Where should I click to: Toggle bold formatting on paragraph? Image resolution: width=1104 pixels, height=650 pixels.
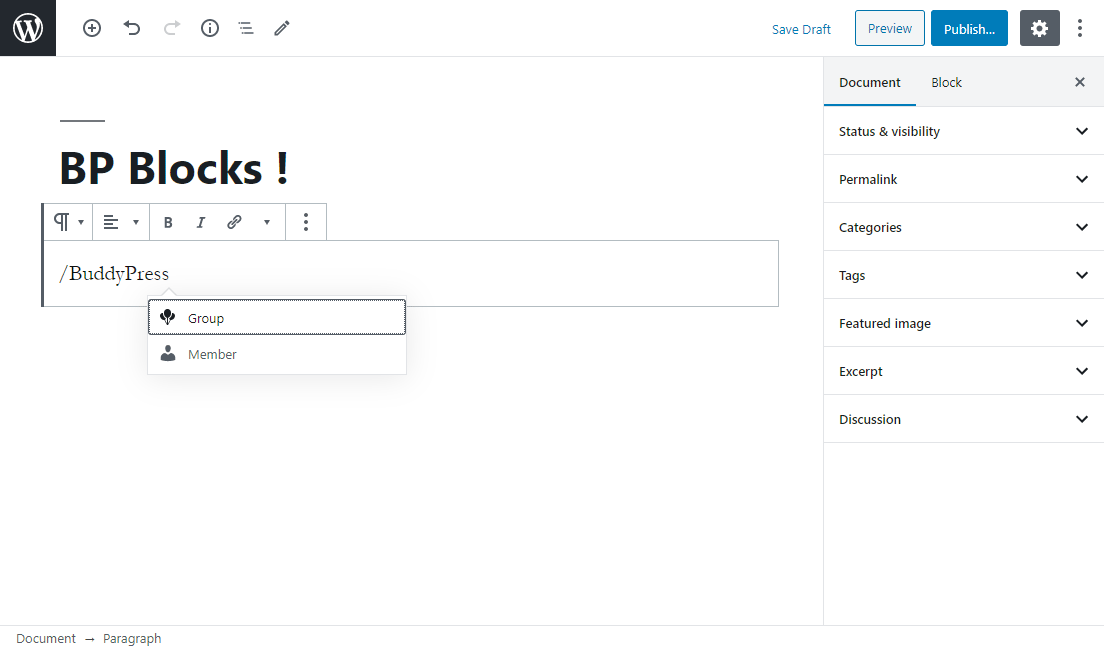[x=168, y=222]
